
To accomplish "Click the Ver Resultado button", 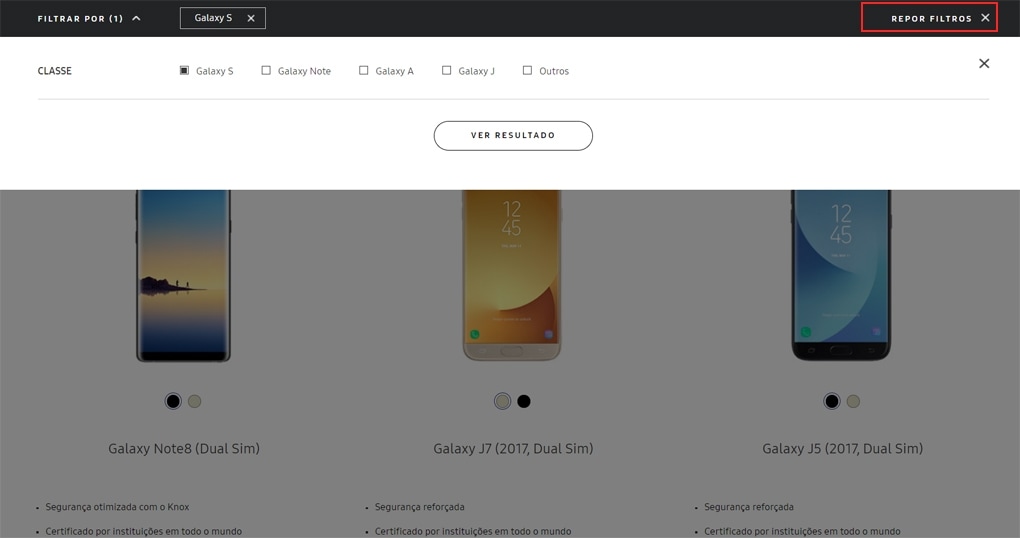I will [x=513, y=135].
